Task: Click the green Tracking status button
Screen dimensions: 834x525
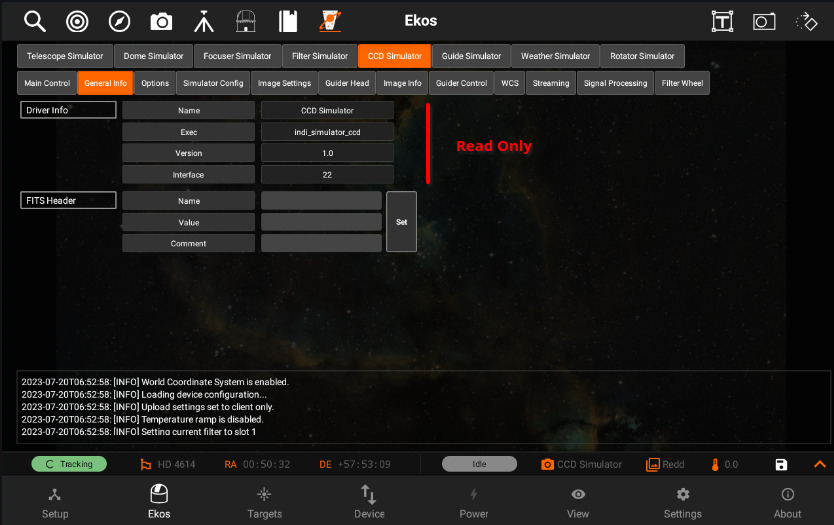Action: [x=69, y=464]
